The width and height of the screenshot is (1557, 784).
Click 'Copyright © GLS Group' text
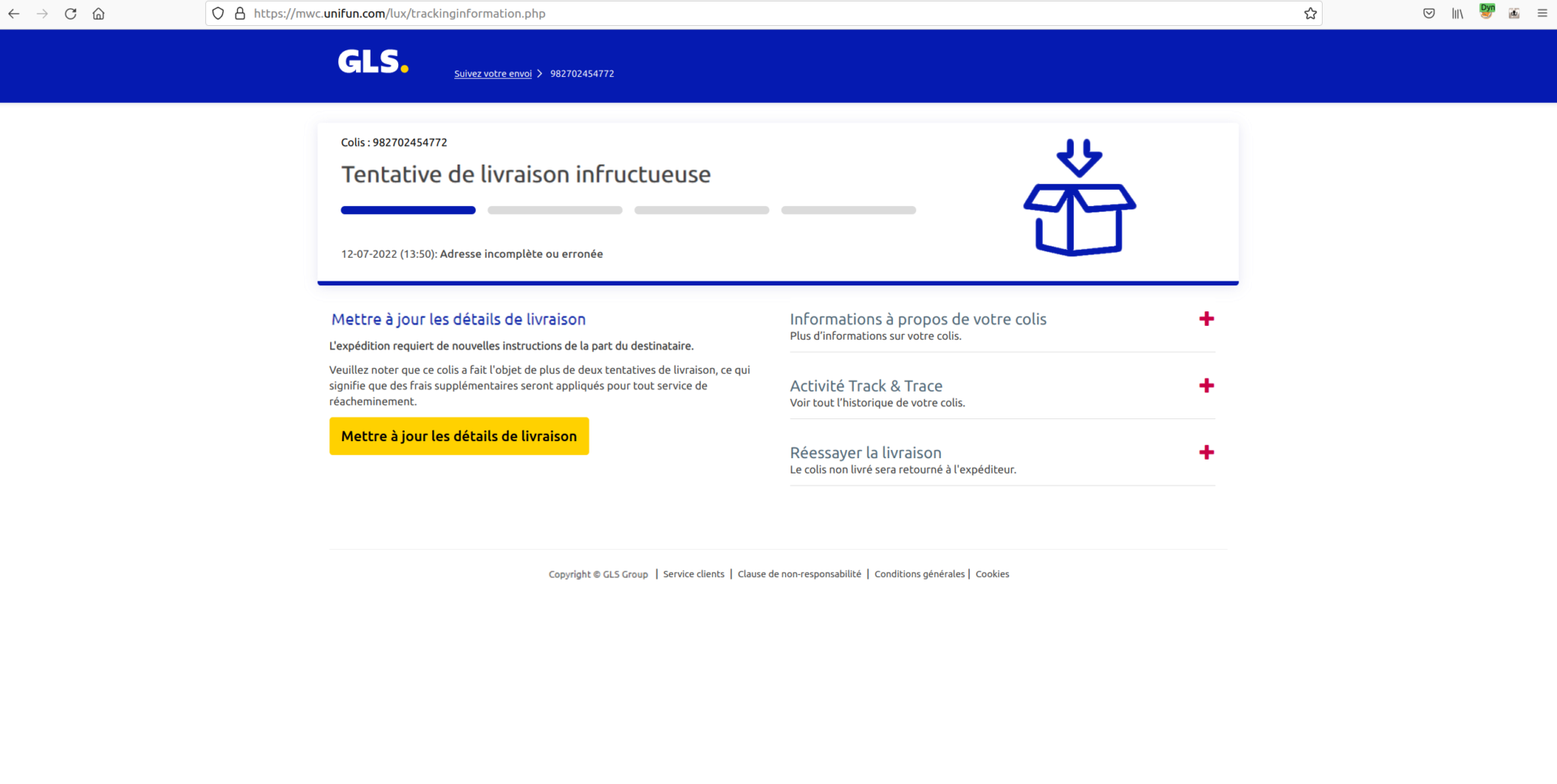[598, 574]
